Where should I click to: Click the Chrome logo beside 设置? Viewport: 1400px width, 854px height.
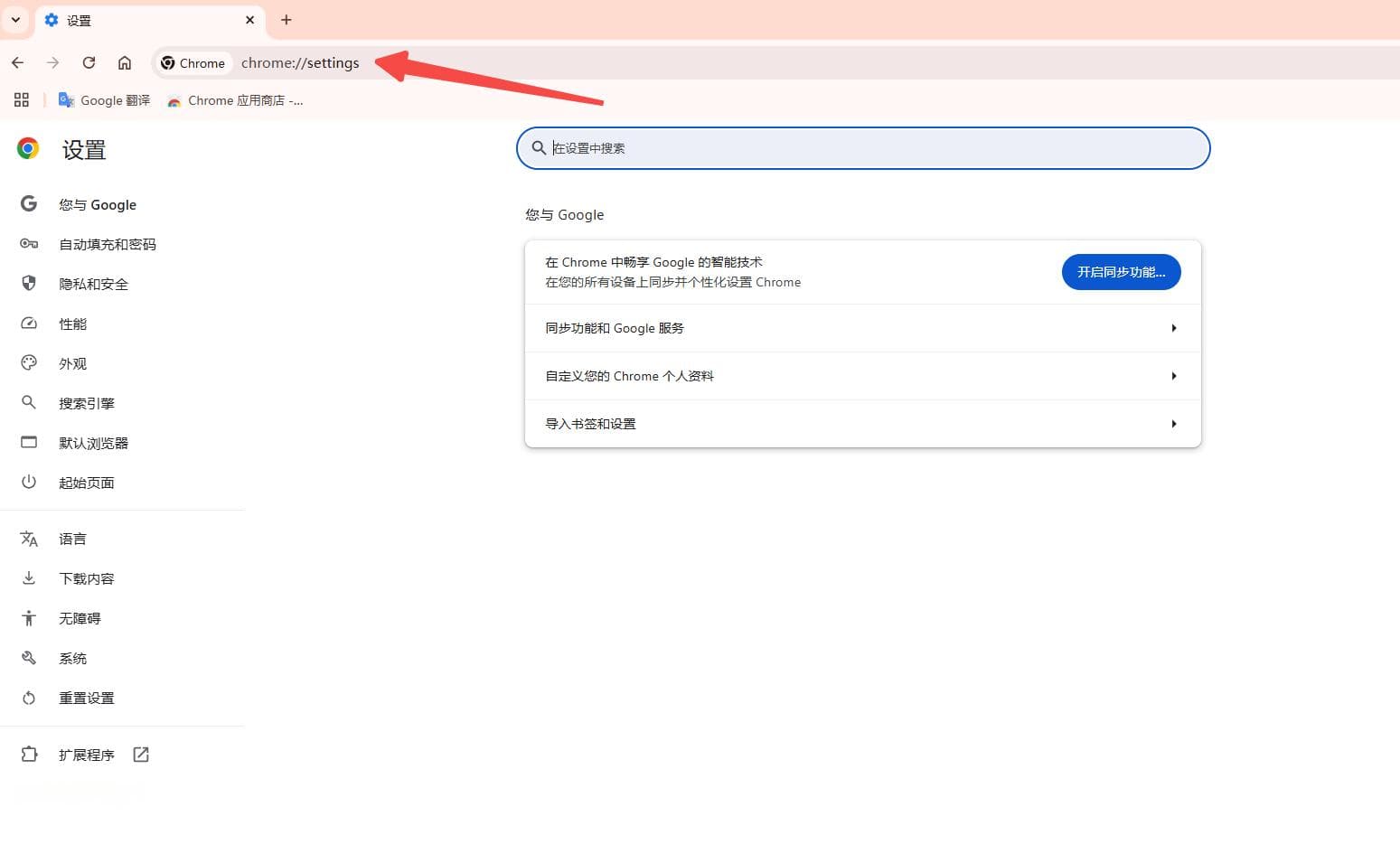click(28, 148)
